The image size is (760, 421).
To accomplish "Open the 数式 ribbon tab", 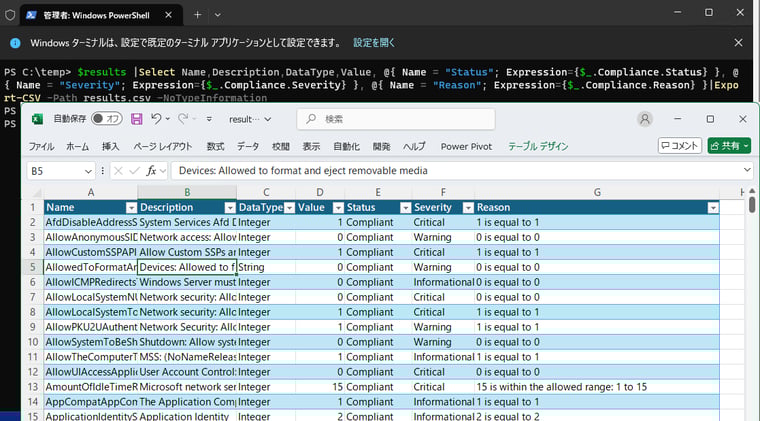I will (215, 146).
